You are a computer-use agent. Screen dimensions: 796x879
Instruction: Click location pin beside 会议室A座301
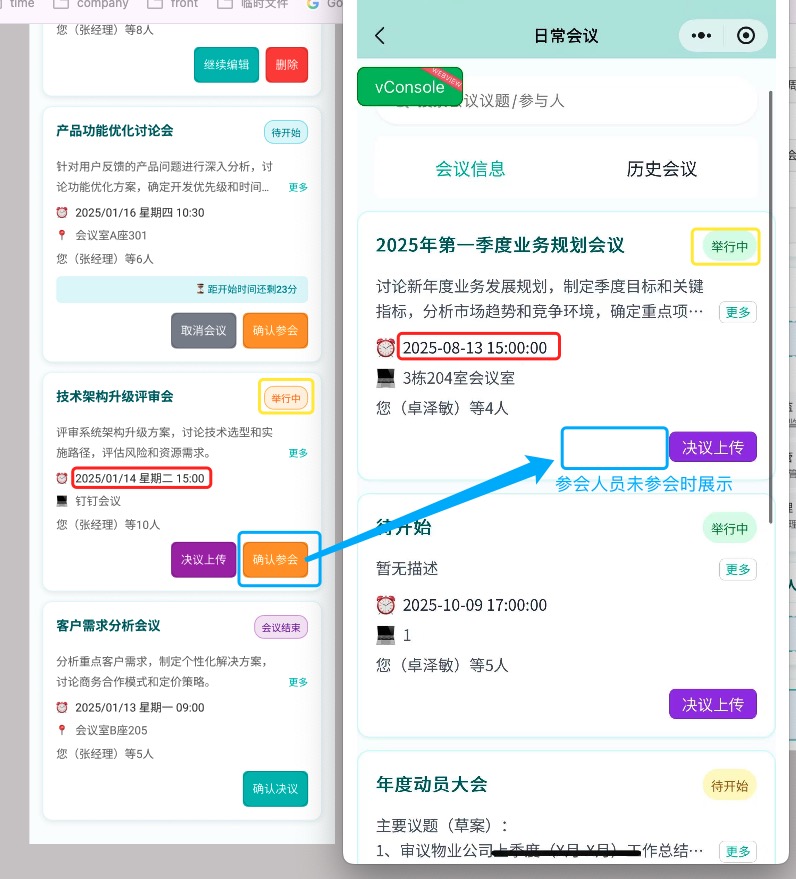coord(62,235)
